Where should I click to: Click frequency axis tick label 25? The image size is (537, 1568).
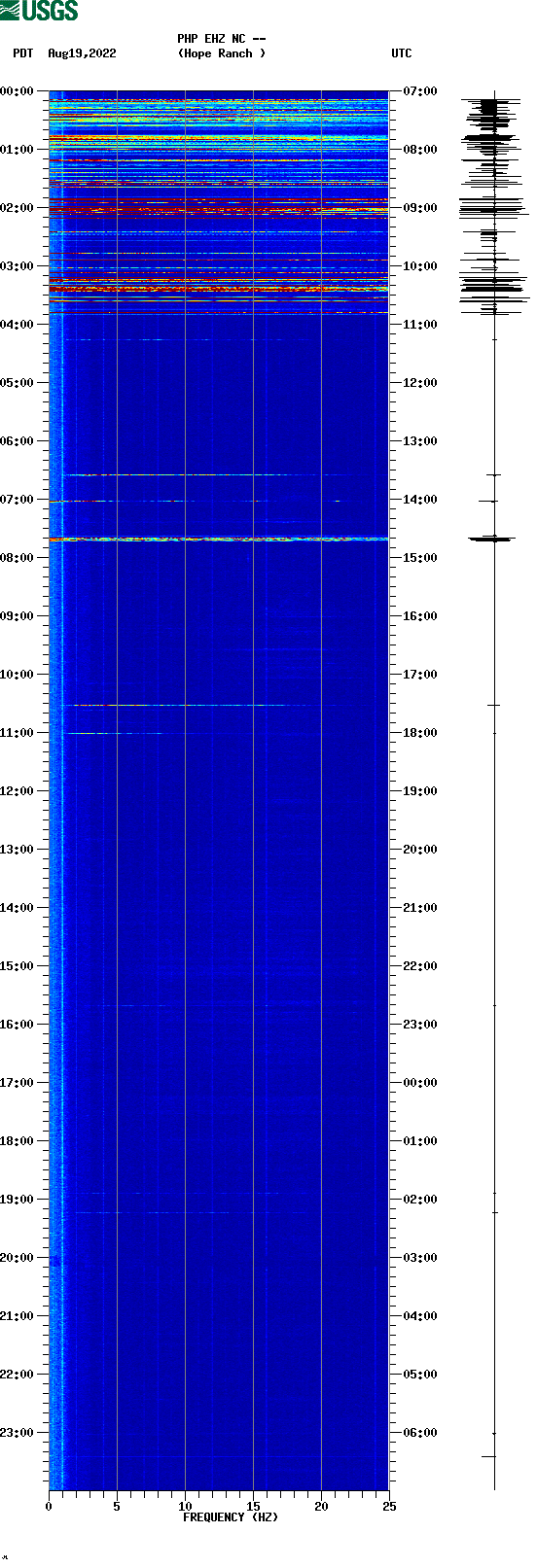tap(389, 1507)
